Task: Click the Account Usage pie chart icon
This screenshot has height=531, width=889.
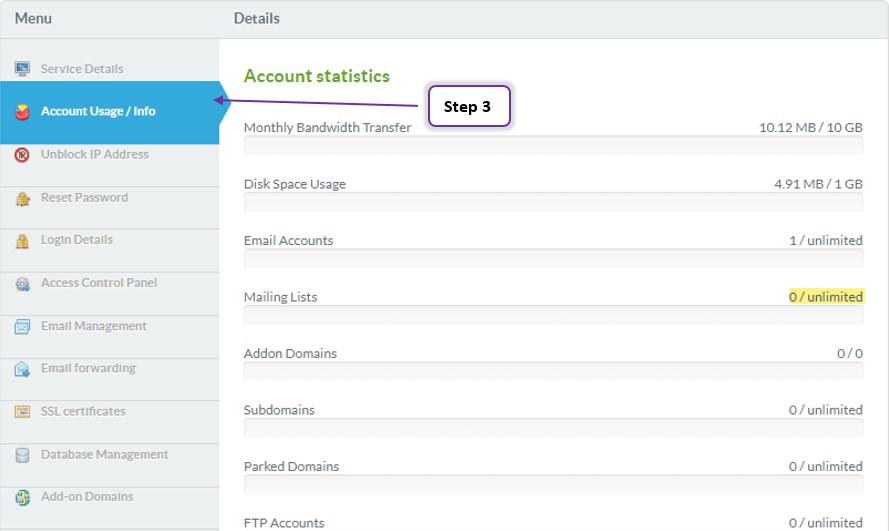Action: pyautogui.click(x=22, y=112)
